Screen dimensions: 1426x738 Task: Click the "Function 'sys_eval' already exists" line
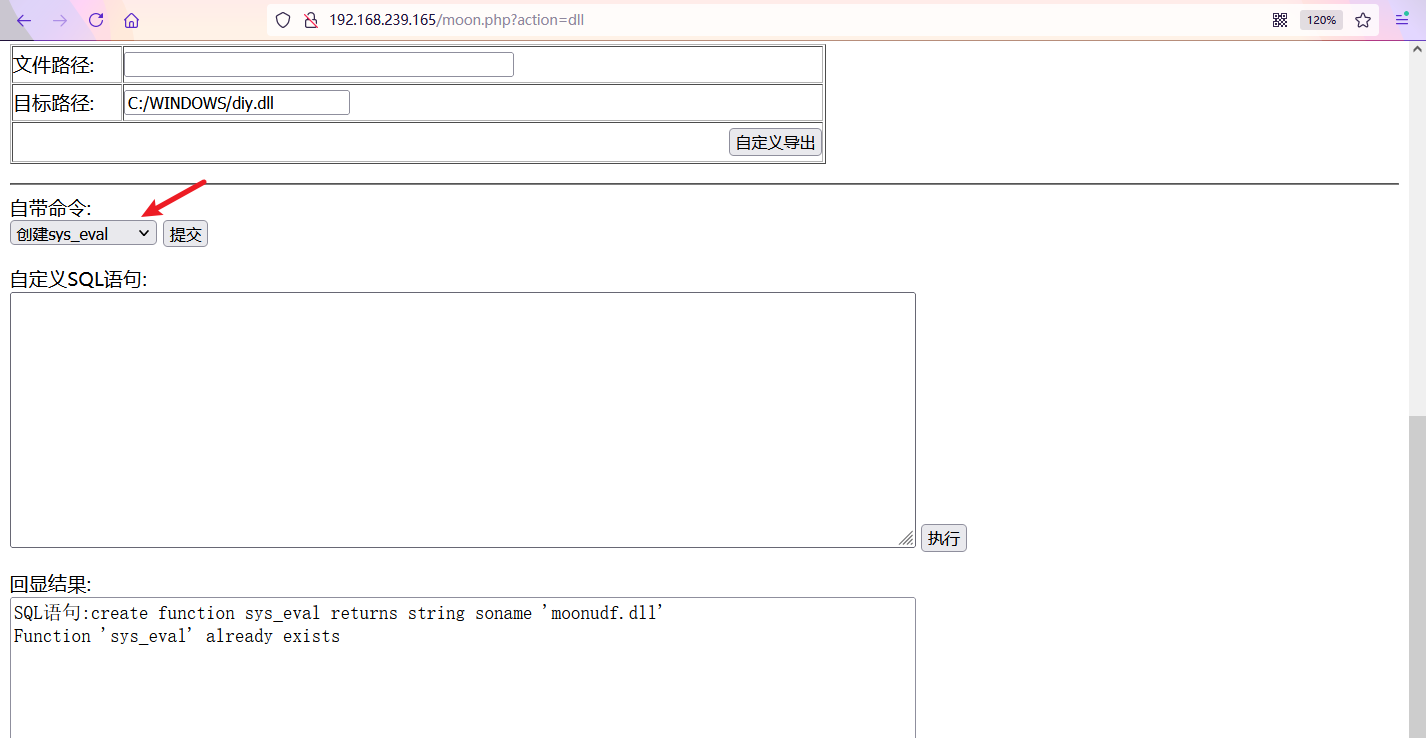177,636
